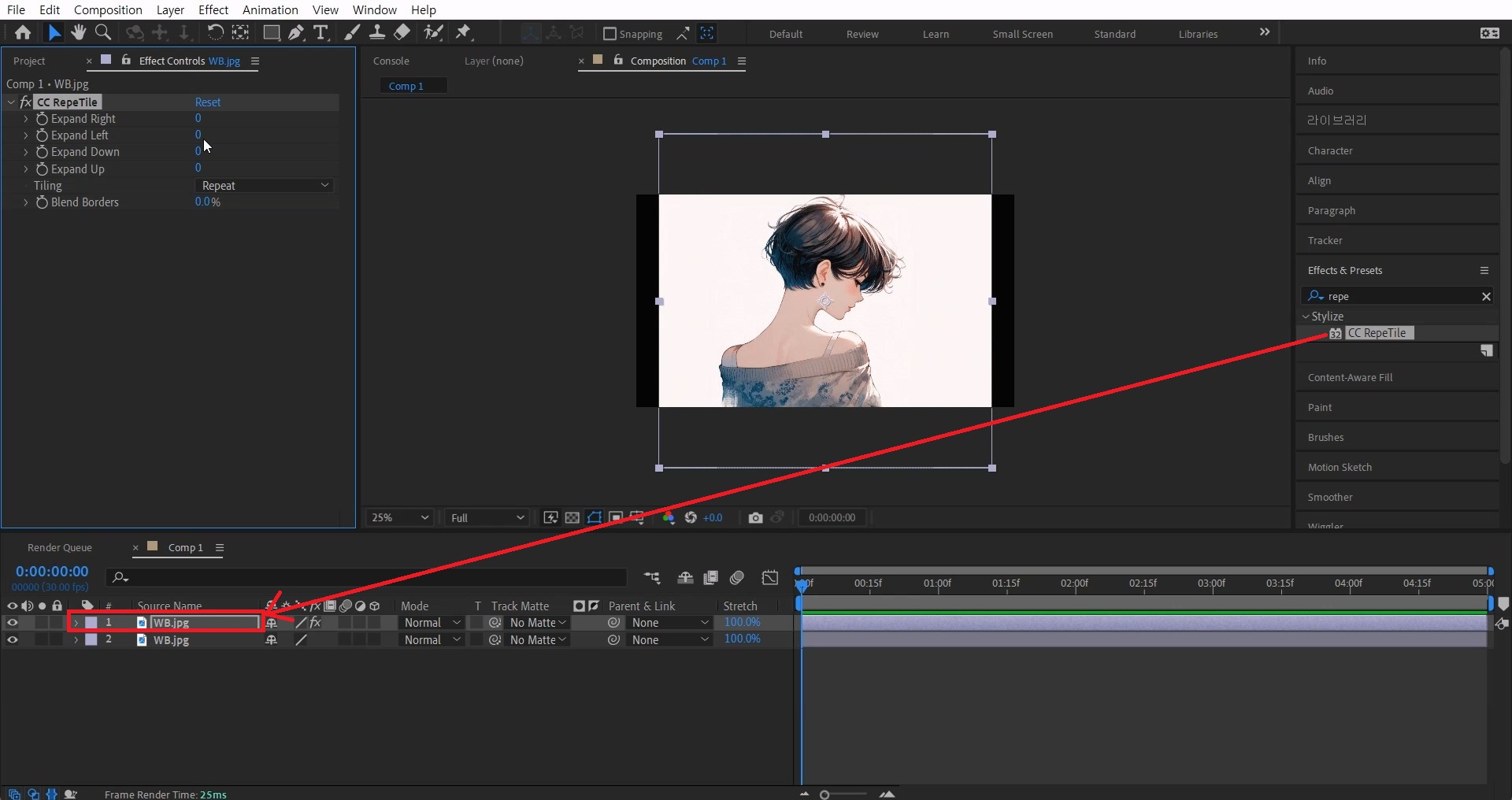
Task: Open the Graph Editor
Action: [770, 578]
